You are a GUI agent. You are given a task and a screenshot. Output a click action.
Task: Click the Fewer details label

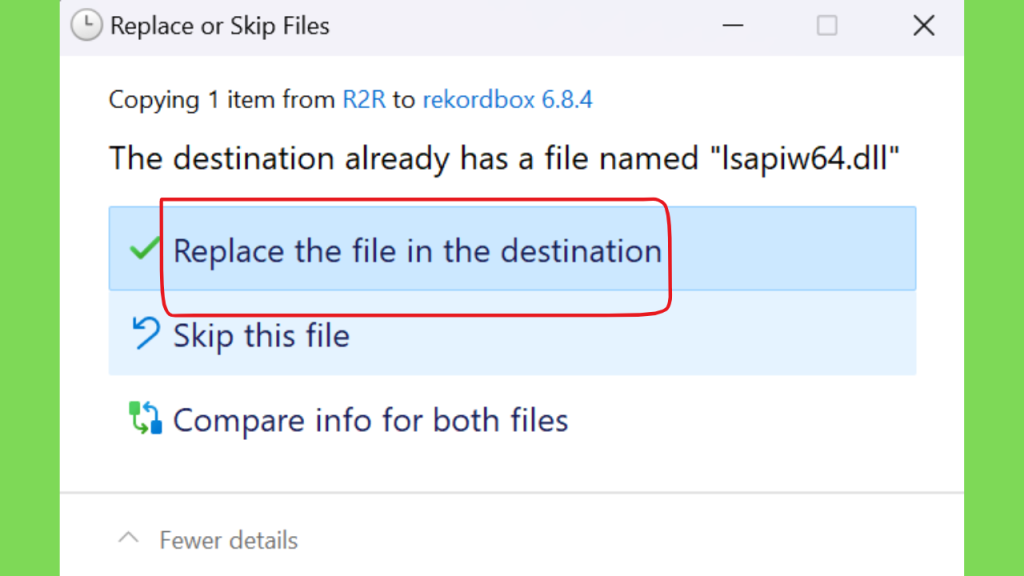click(229, 540)
